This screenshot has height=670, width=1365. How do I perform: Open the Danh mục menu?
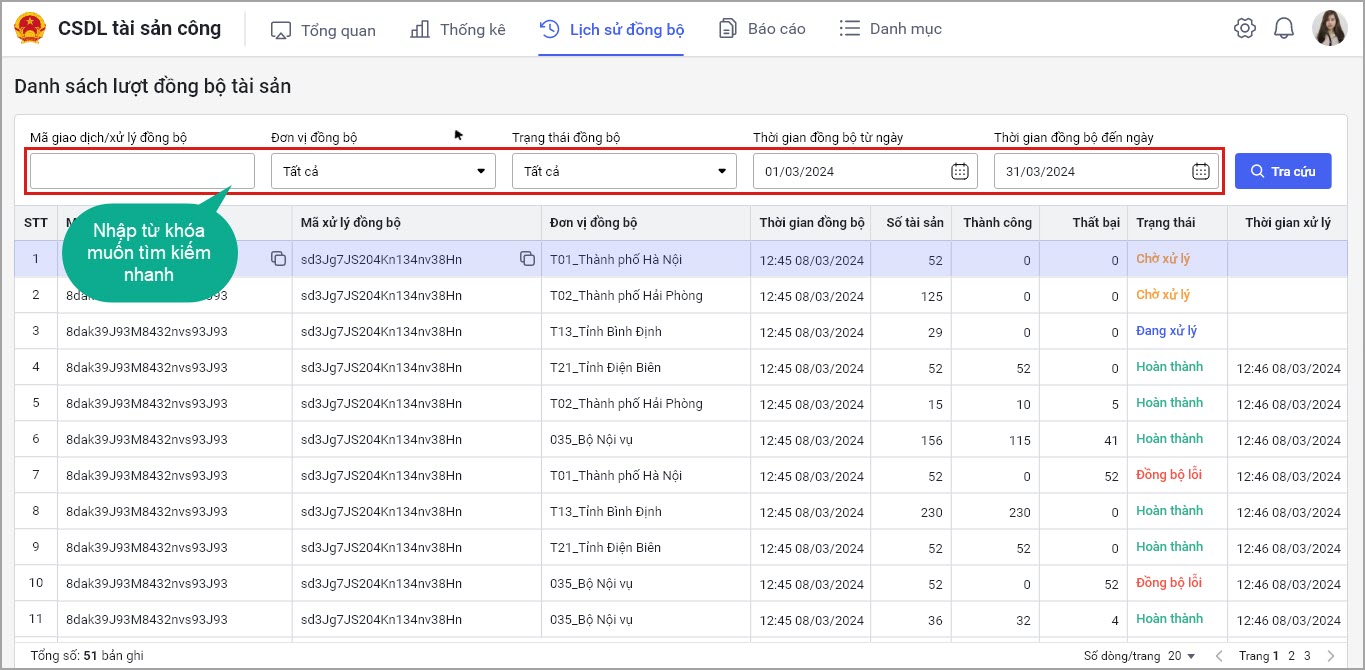890,29
